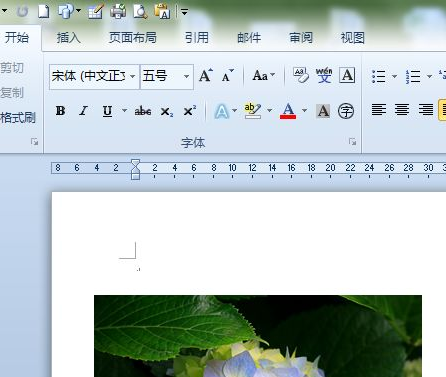446x377 pixels.
Task: Switch to the 开始 tab
Action: [x=17, y=37]
